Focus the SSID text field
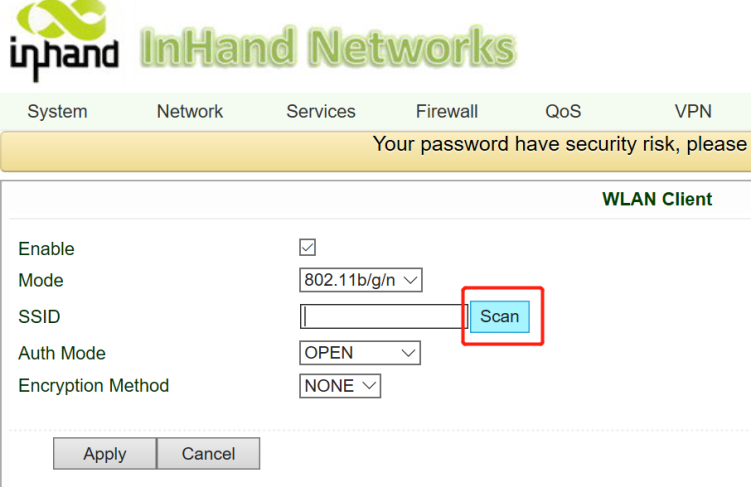Screen dimensions: 752x488 (382, 317)
